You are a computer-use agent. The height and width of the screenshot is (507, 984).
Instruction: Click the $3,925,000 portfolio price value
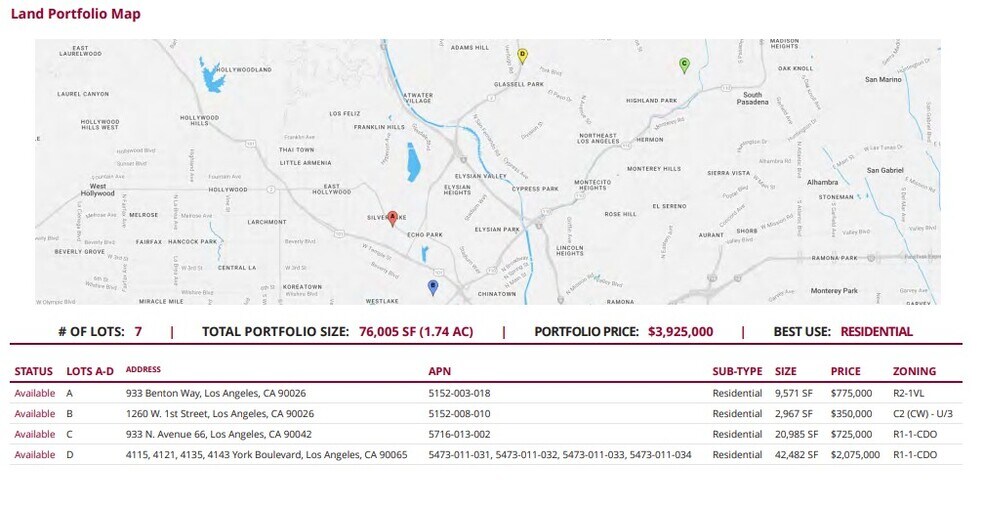680,331
